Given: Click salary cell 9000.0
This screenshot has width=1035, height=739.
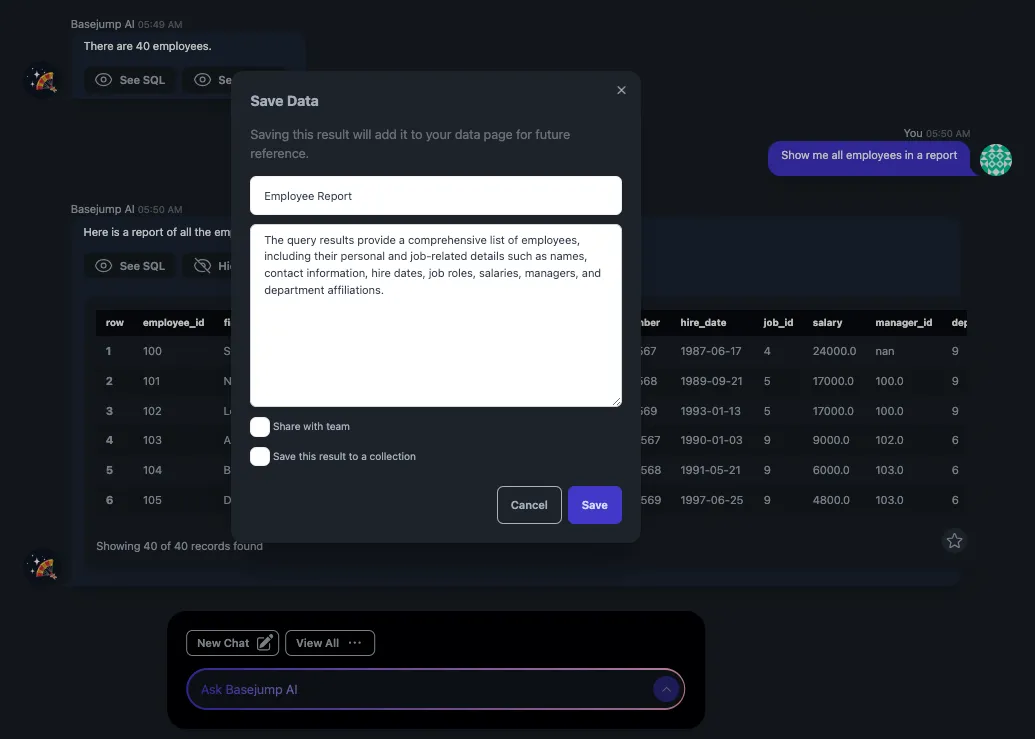Looking at the screenshot, I should click(831, 440).
